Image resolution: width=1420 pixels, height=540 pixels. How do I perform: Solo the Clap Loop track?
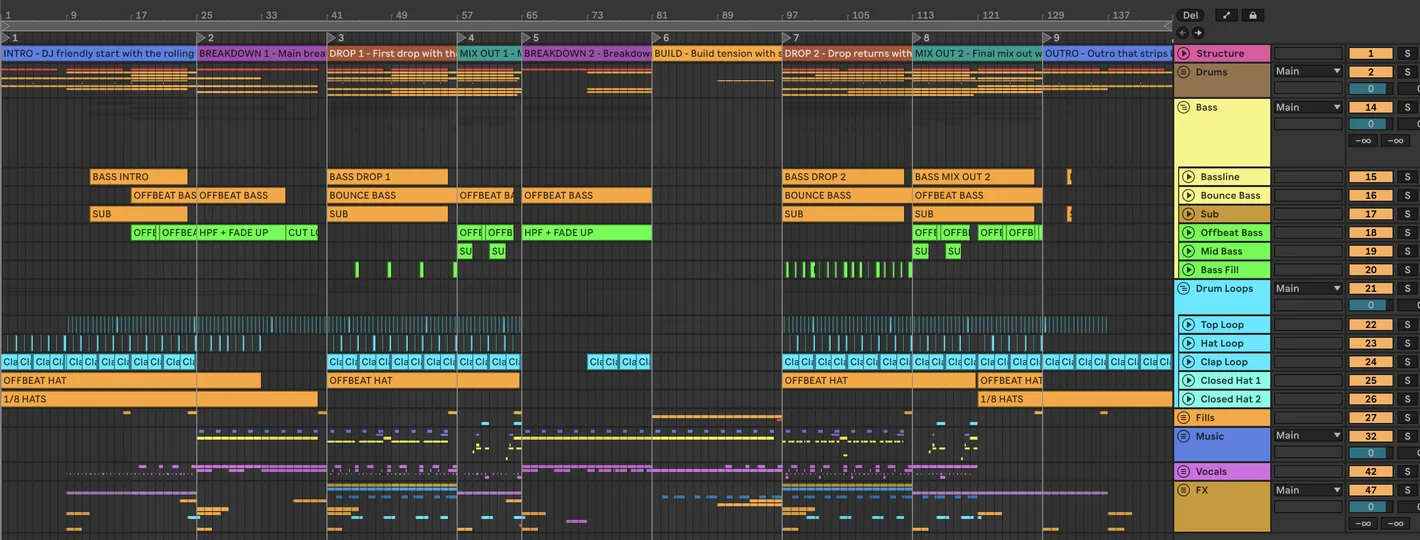tap(1406, 361)
